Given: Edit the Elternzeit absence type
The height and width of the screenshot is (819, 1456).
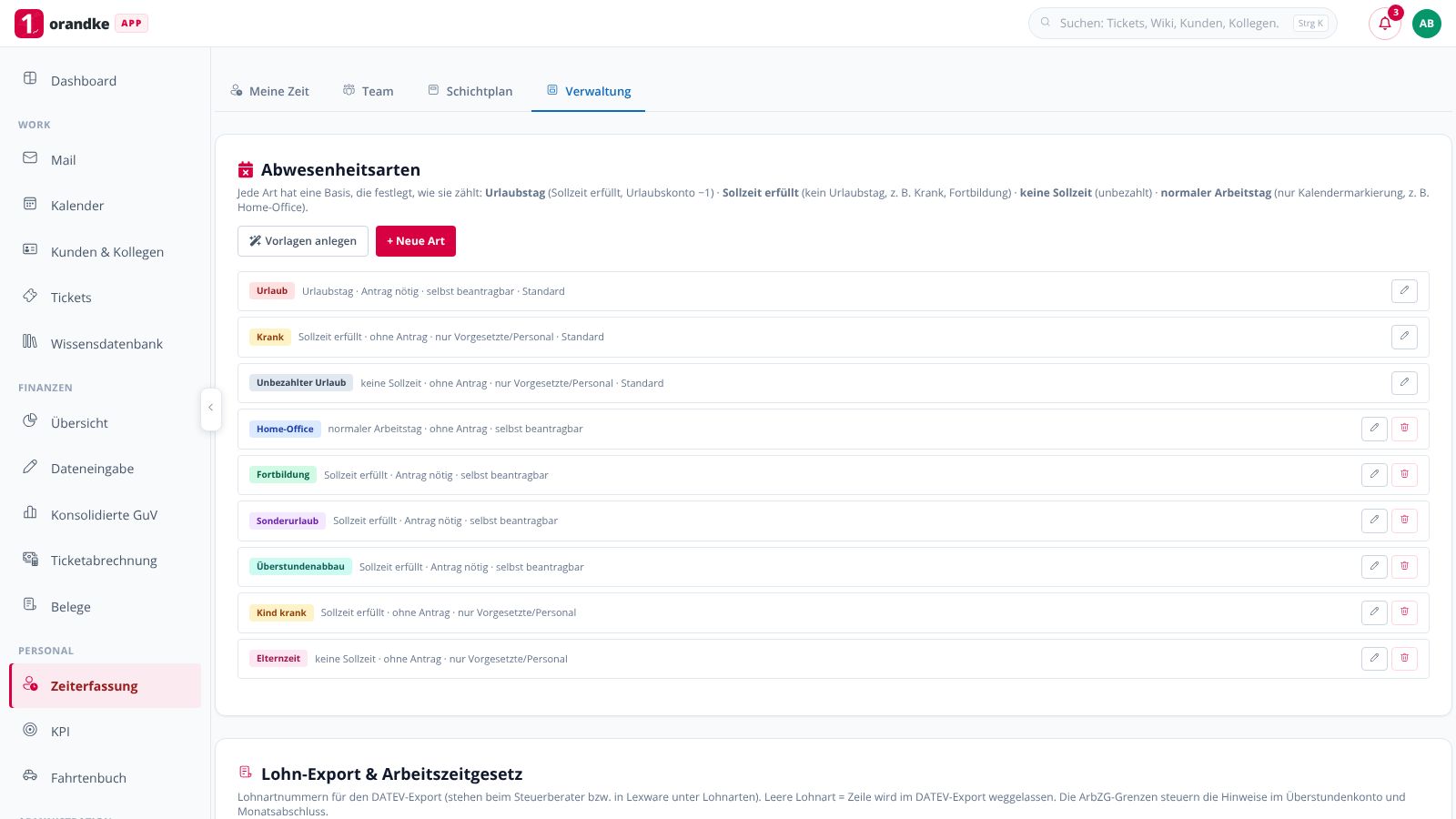Looking at the screenshot, I should pyautogui.click(x=1374, y=659).
